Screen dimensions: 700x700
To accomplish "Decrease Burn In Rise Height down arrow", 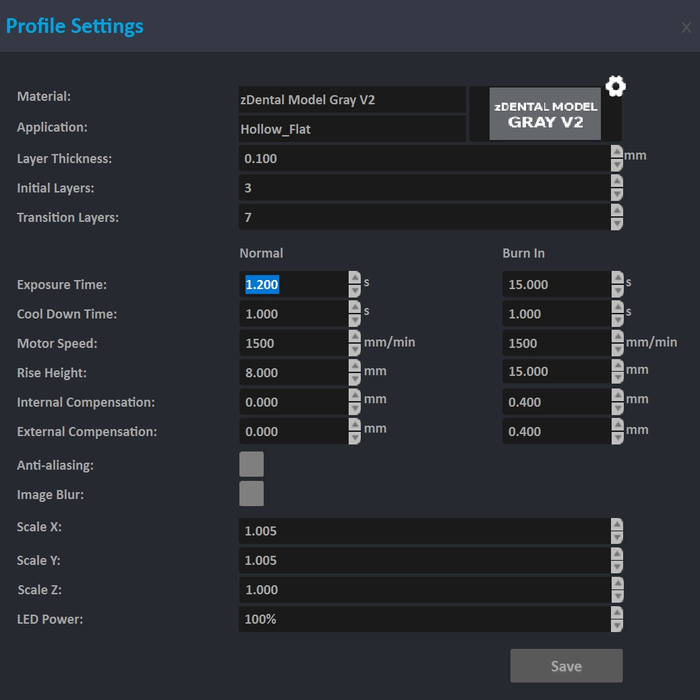I will click(617, 379).
